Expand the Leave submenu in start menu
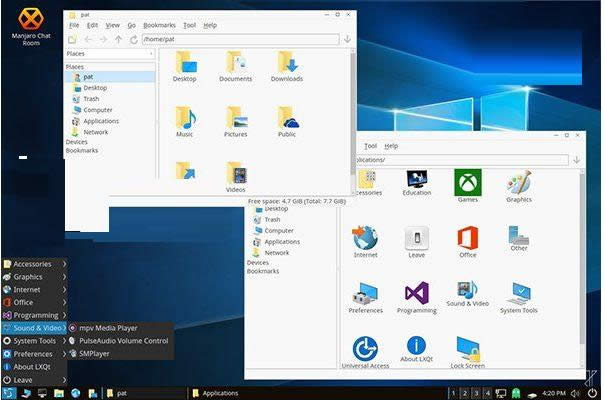This screenshot has height=402, width=605. [34, 380]
